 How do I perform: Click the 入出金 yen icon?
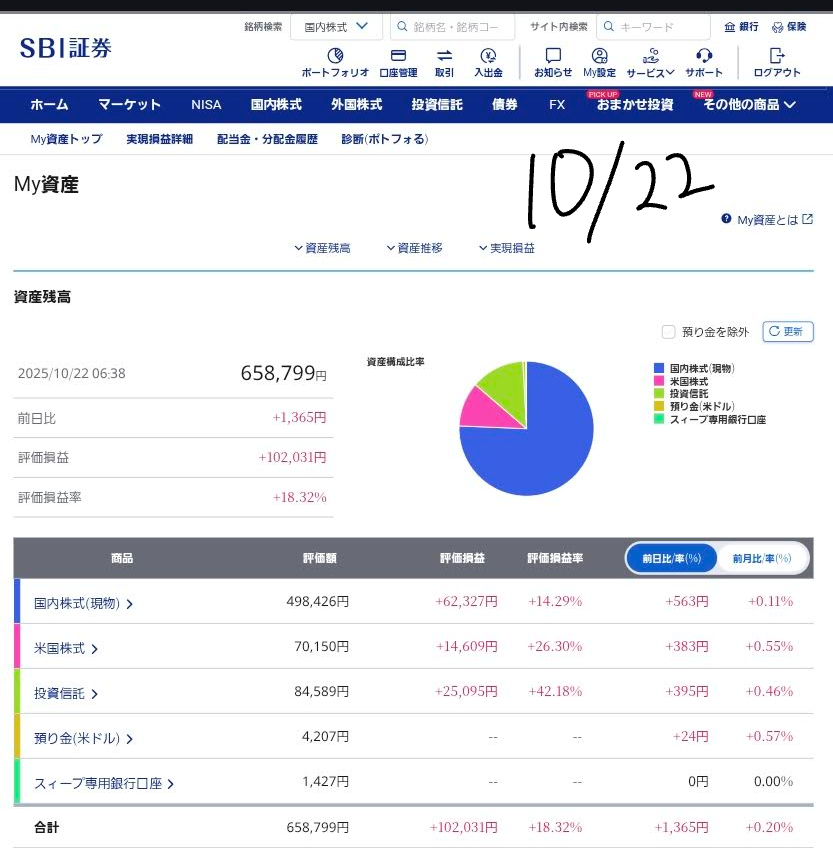coord(488,56)
